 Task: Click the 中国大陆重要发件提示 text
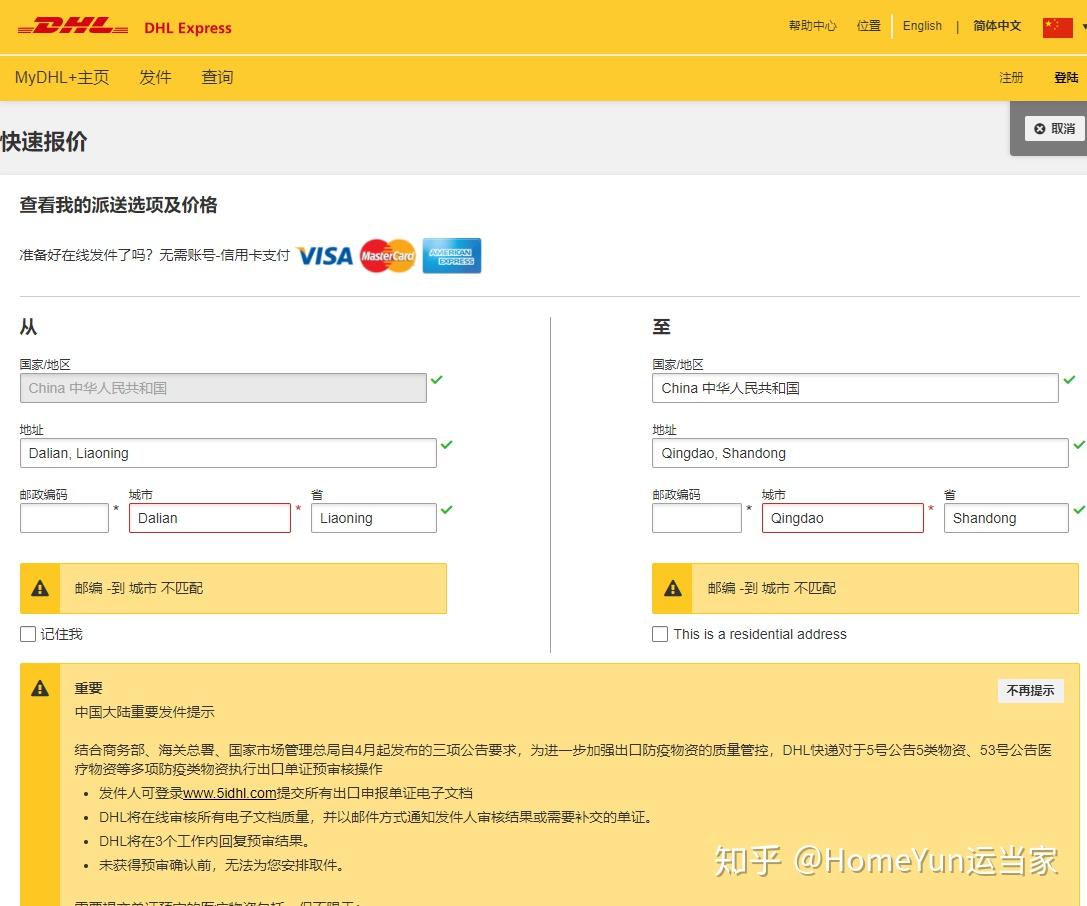pos(144,712)
